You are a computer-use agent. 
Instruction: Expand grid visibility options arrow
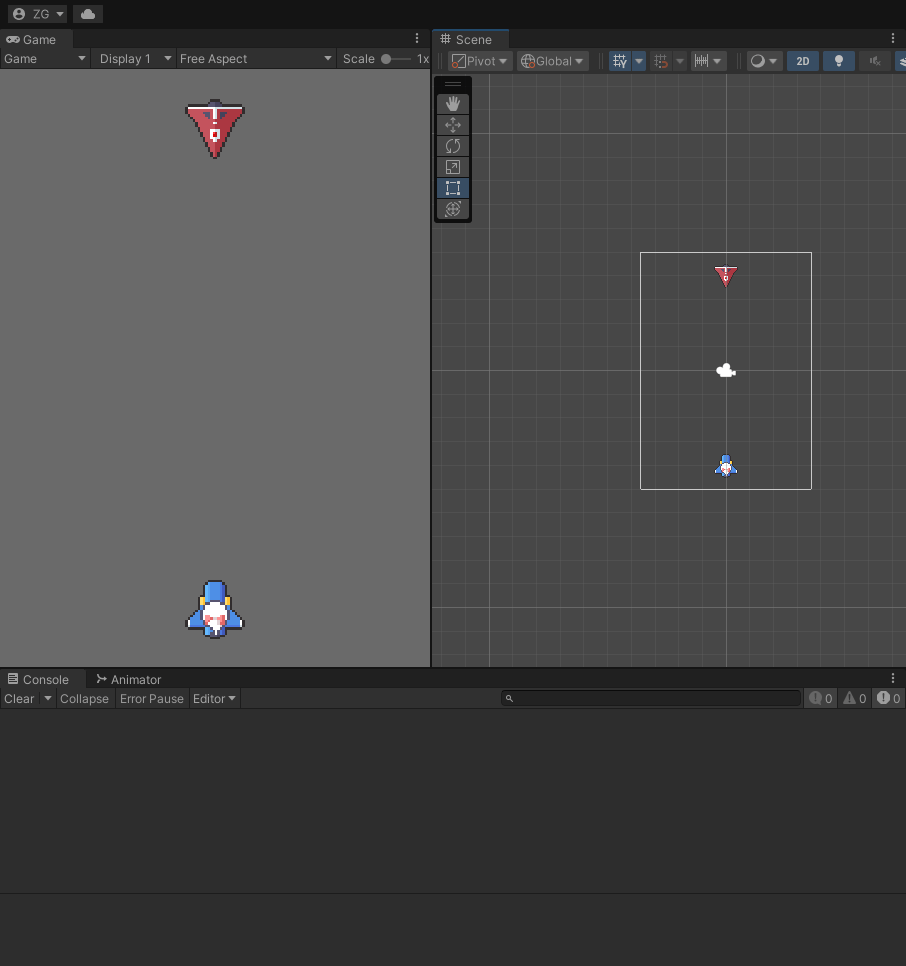[639, 61]
